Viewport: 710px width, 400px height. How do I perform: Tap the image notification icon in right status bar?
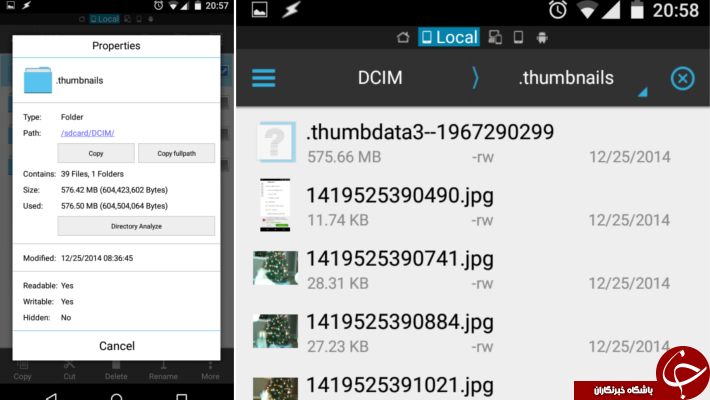click(x=259, y=10)
